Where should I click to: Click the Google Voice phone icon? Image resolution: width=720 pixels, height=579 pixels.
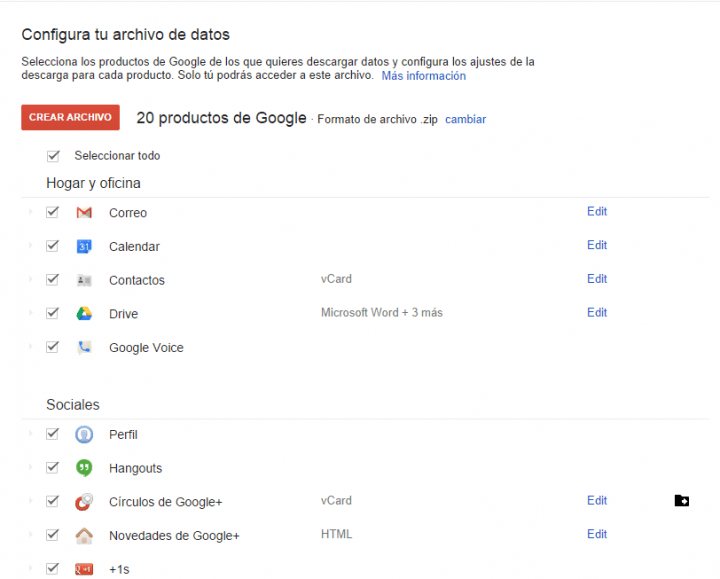point(84,348)
